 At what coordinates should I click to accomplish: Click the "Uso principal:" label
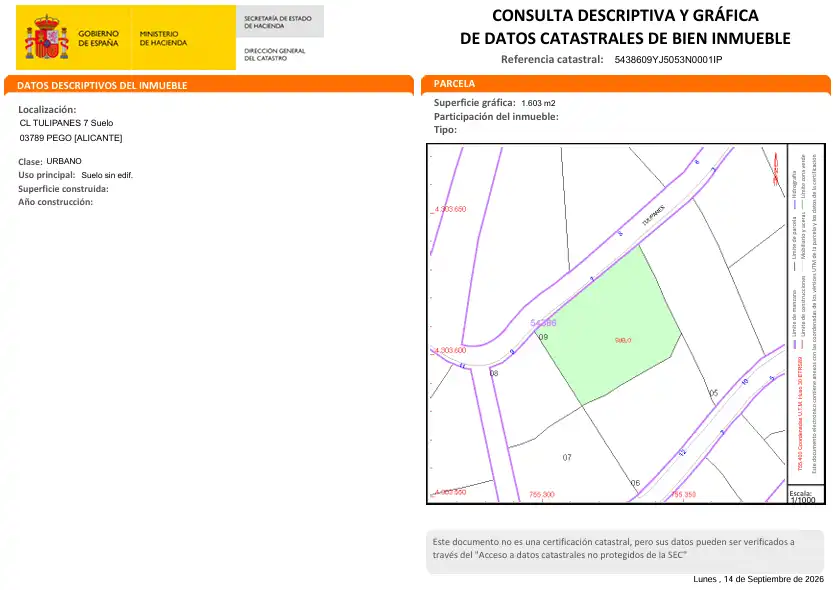tap(46, 175)
